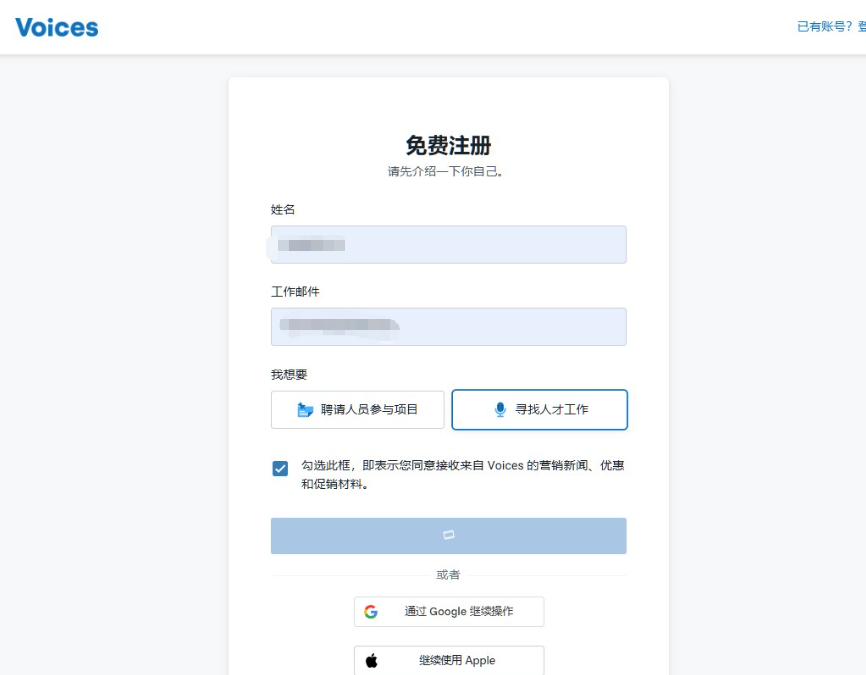Click the 或者 divider label

448,574
